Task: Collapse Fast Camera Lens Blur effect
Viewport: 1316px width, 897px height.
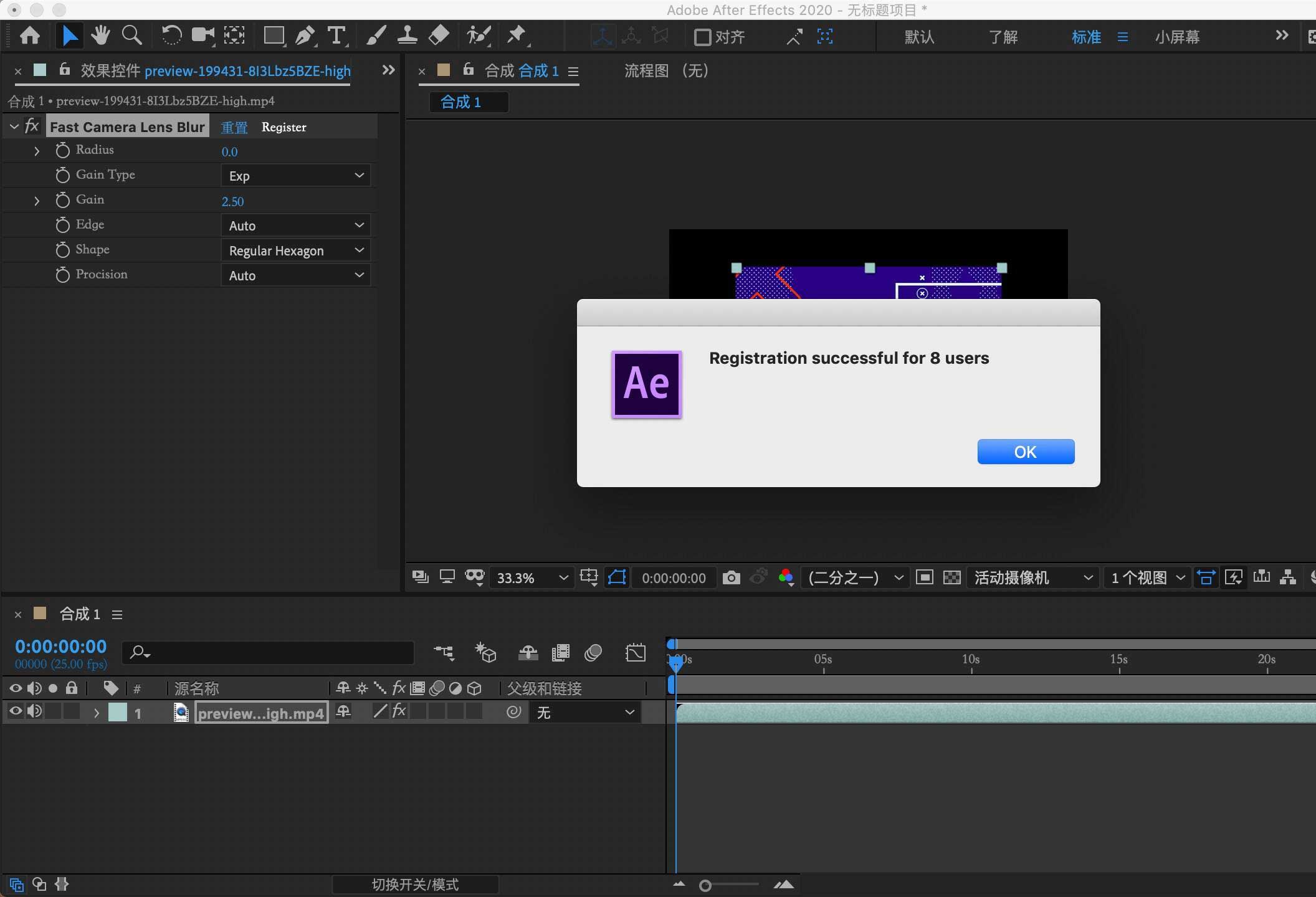Action: pyautogui.click(x=14, y=126)
